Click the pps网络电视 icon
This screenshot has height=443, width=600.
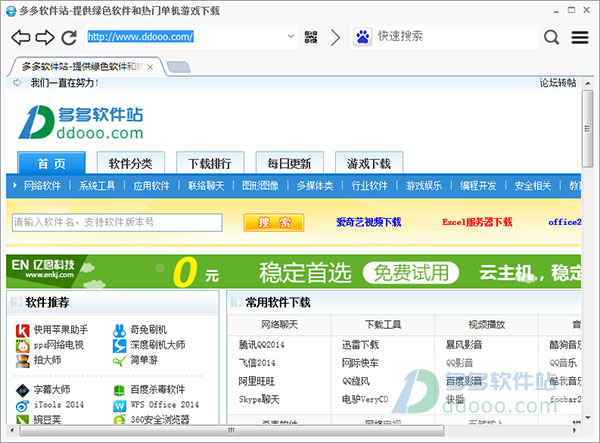pos(23,345)
